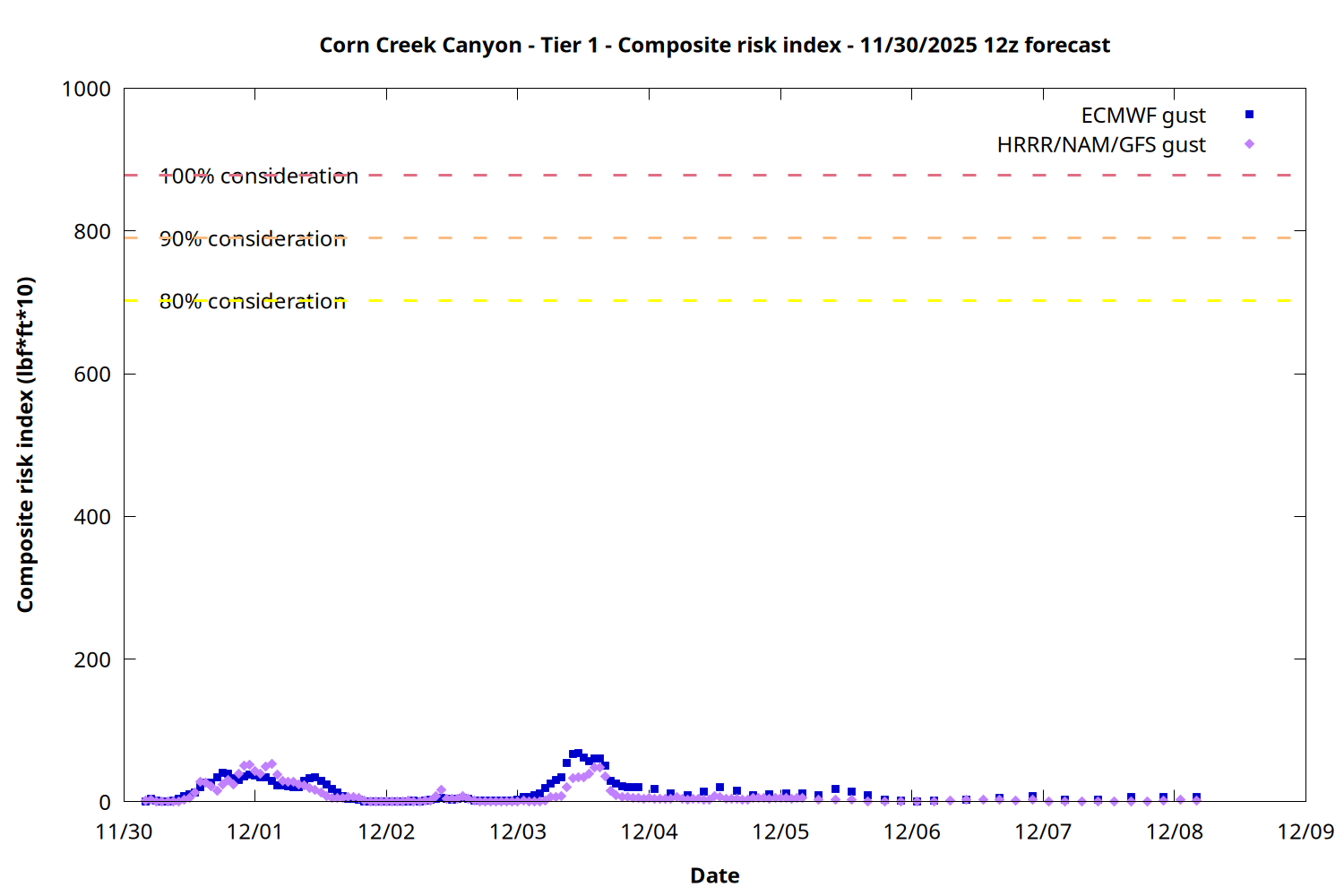Click the 11/30 date tick label
This screenshot has width=1344, height=896.
(x=124, y=831)
